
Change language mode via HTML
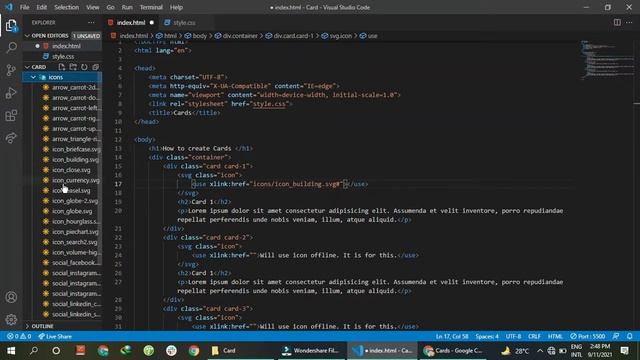click(555, 336)
